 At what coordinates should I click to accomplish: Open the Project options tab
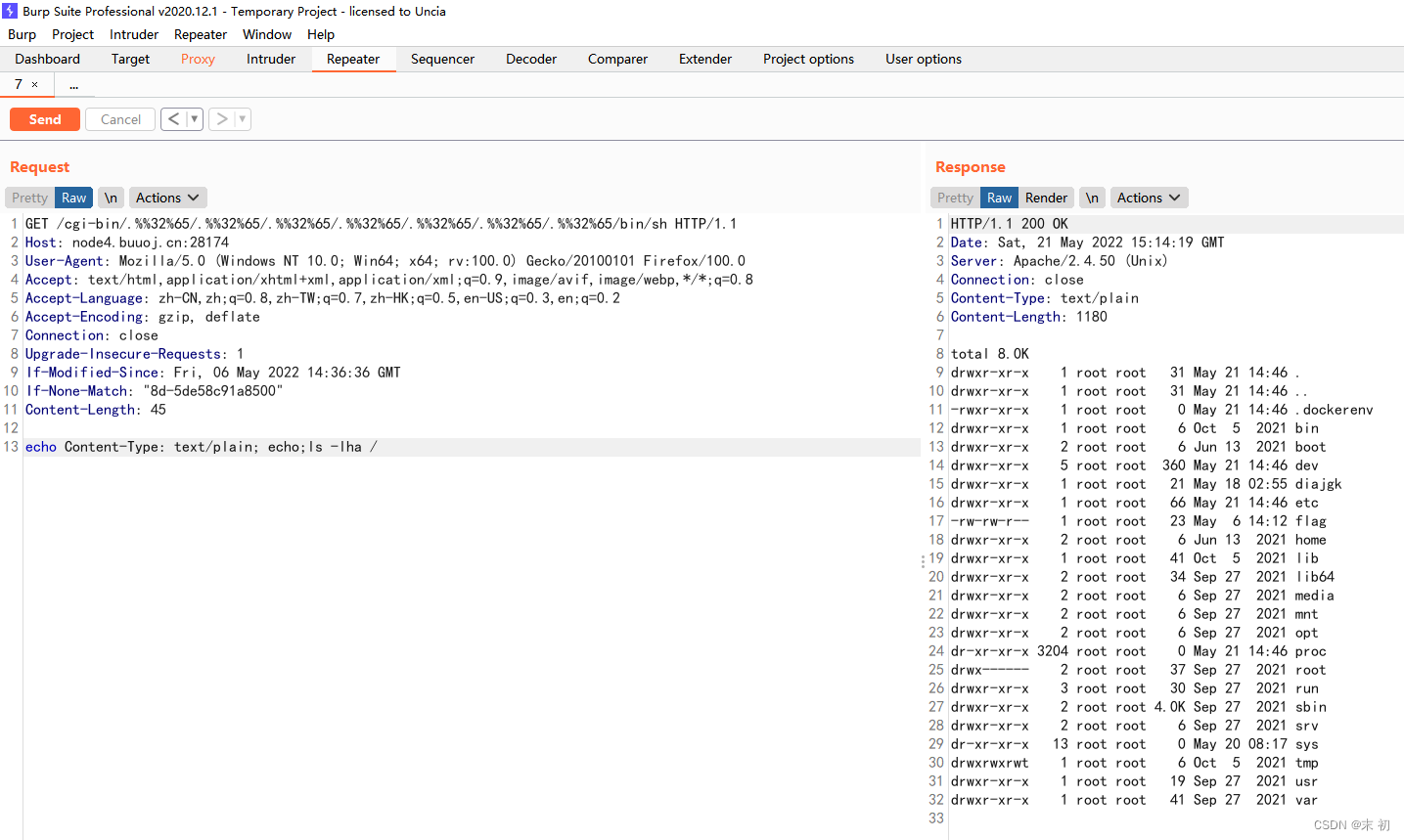808,59
